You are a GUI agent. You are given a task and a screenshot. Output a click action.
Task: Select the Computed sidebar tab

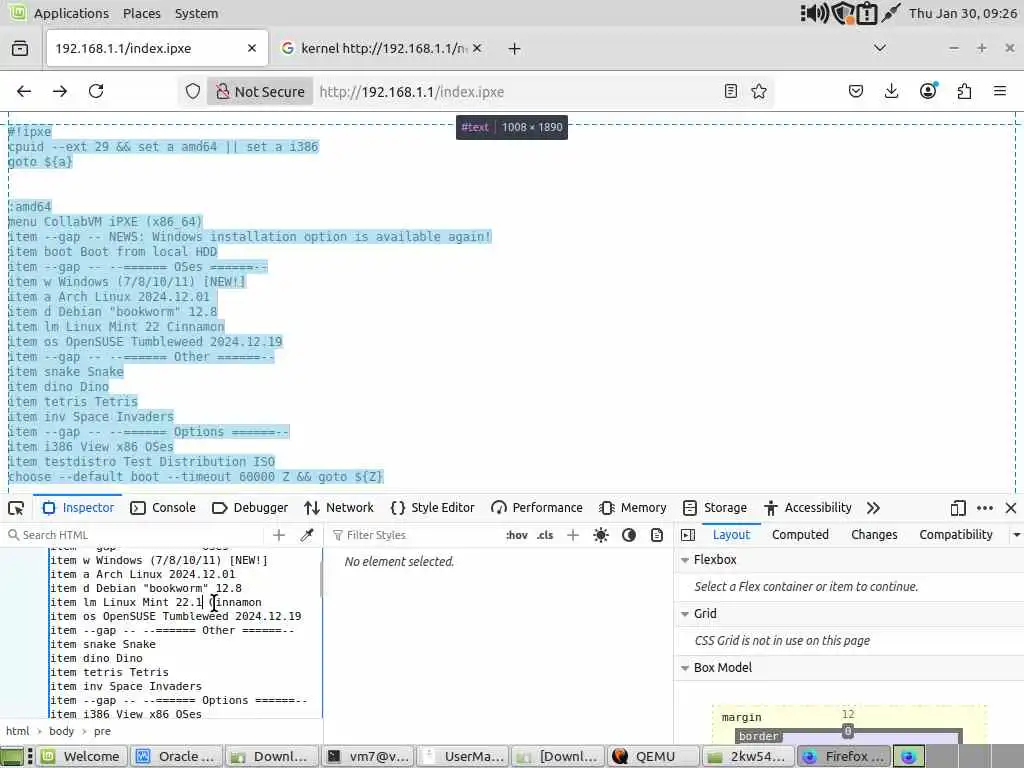point(800,535)
